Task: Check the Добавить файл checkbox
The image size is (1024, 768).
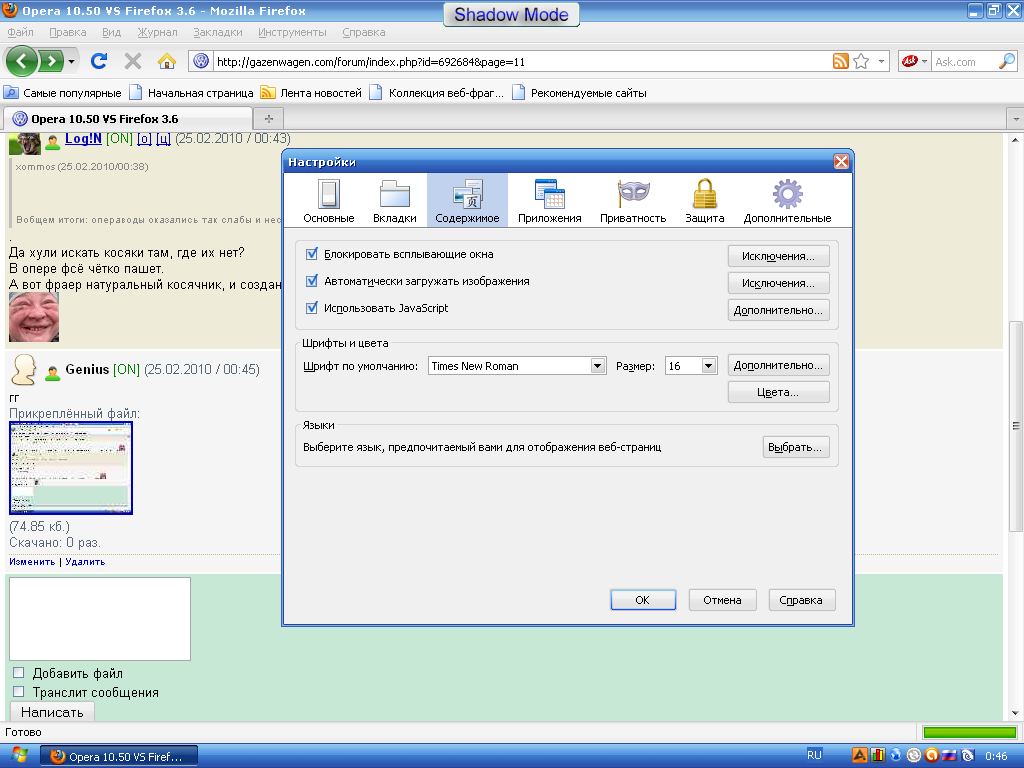Action: coord(18,673)
